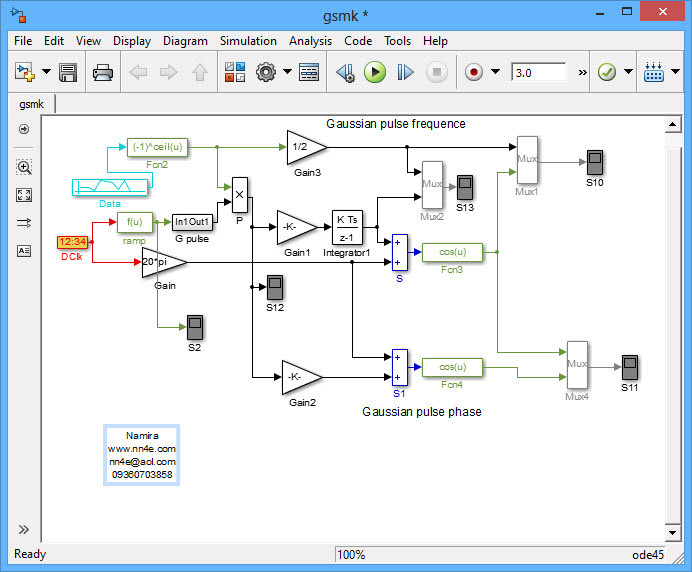Switch to the gsmk tab
Screen dimensions: 692x572
33,104
